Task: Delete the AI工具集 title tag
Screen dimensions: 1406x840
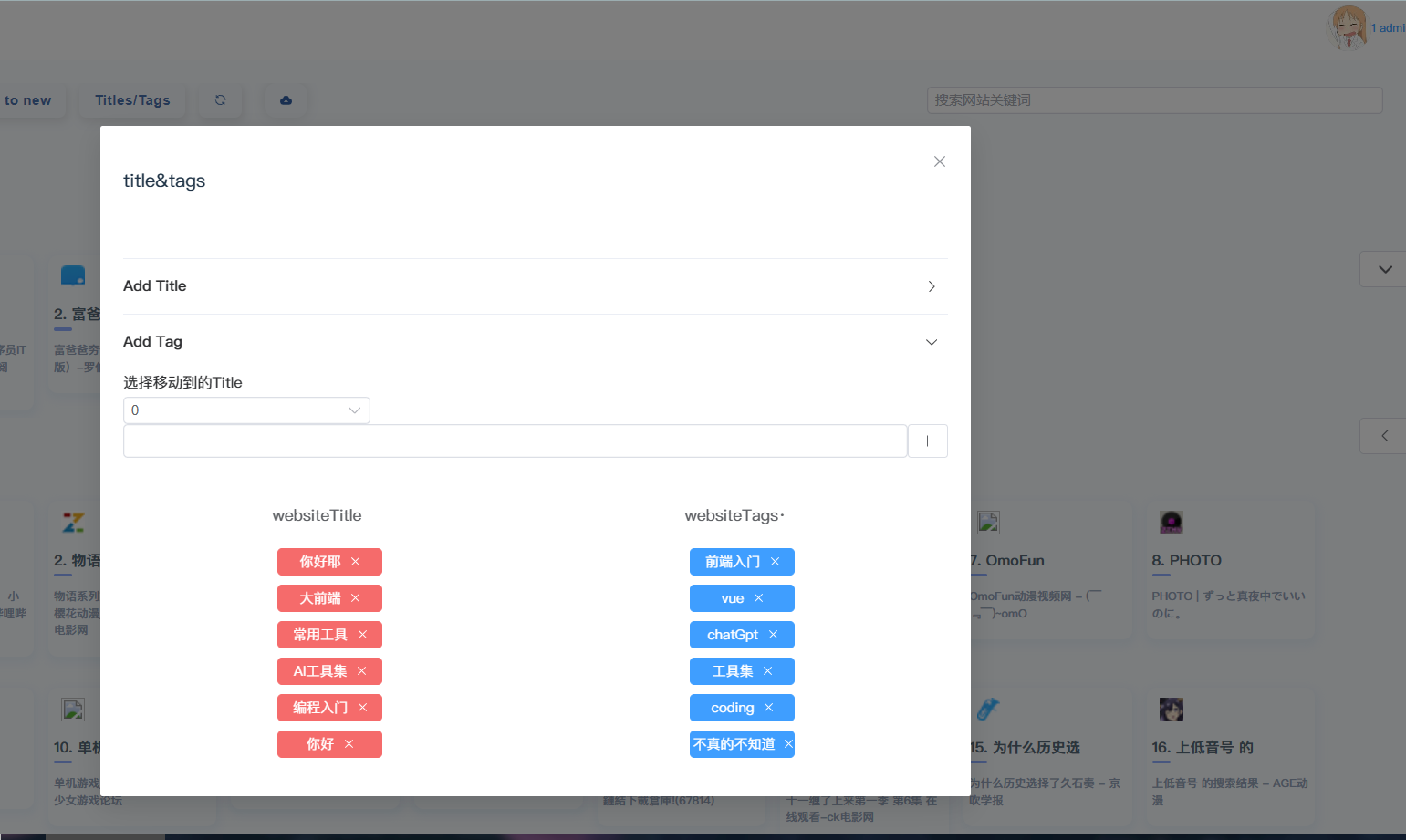Action: [362, 671]
